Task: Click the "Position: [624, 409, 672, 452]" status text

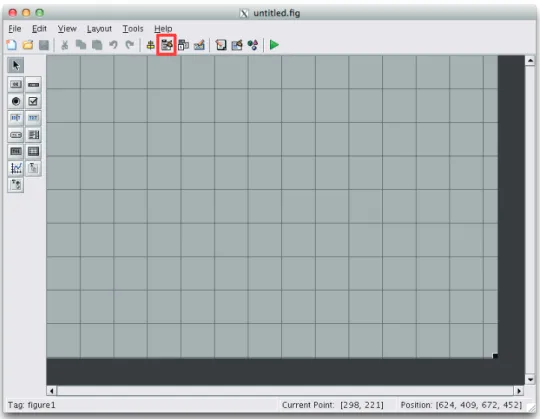Action: [x=461, y=405]
